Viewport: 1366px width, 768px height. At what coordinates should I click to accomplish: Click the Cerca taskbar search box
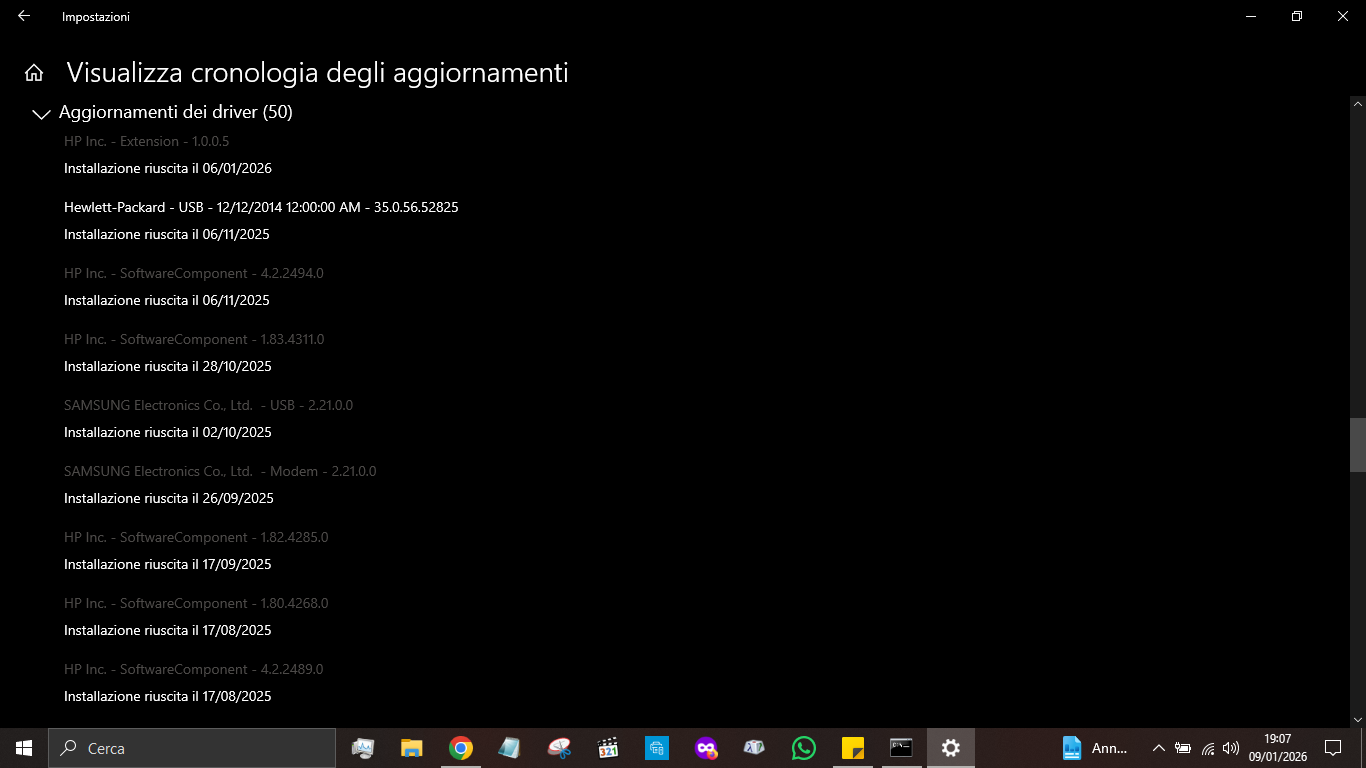[x=192, y=748]
